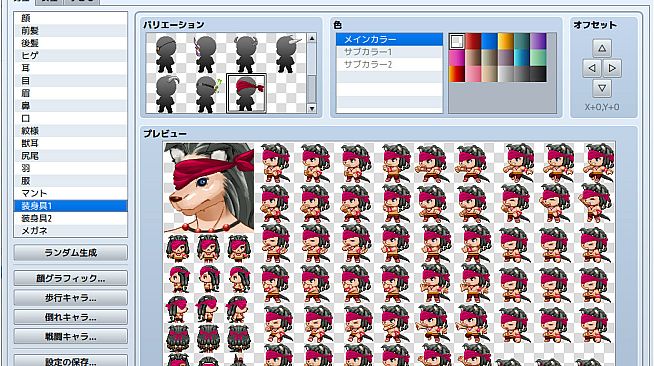Select the red bandana variation
Viewport: 654px width, 366px height.
click(x=246, y=94)
